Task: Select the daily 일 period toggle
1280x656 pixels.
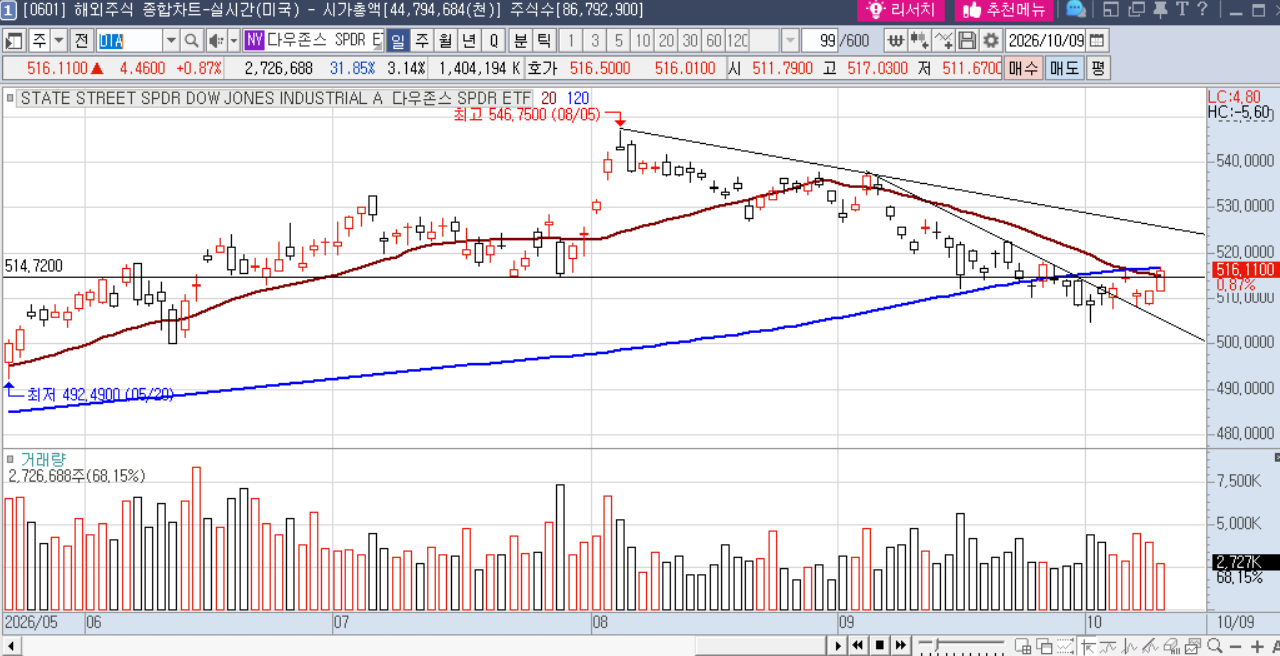Action: (397, 41)
